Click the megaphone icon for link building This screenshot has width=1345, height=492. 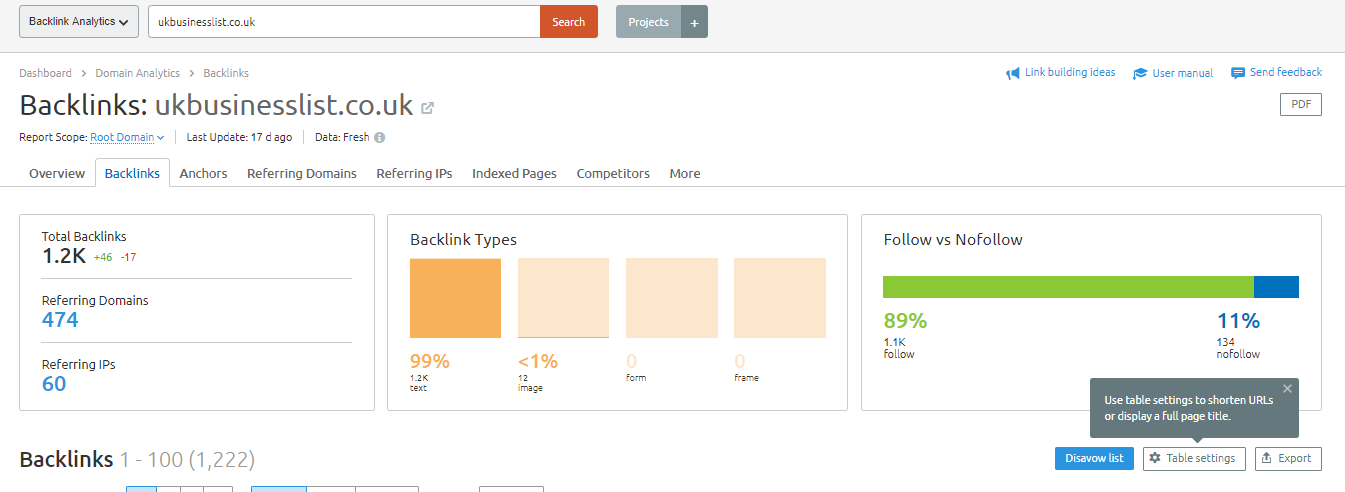(x=1013, y=73)
